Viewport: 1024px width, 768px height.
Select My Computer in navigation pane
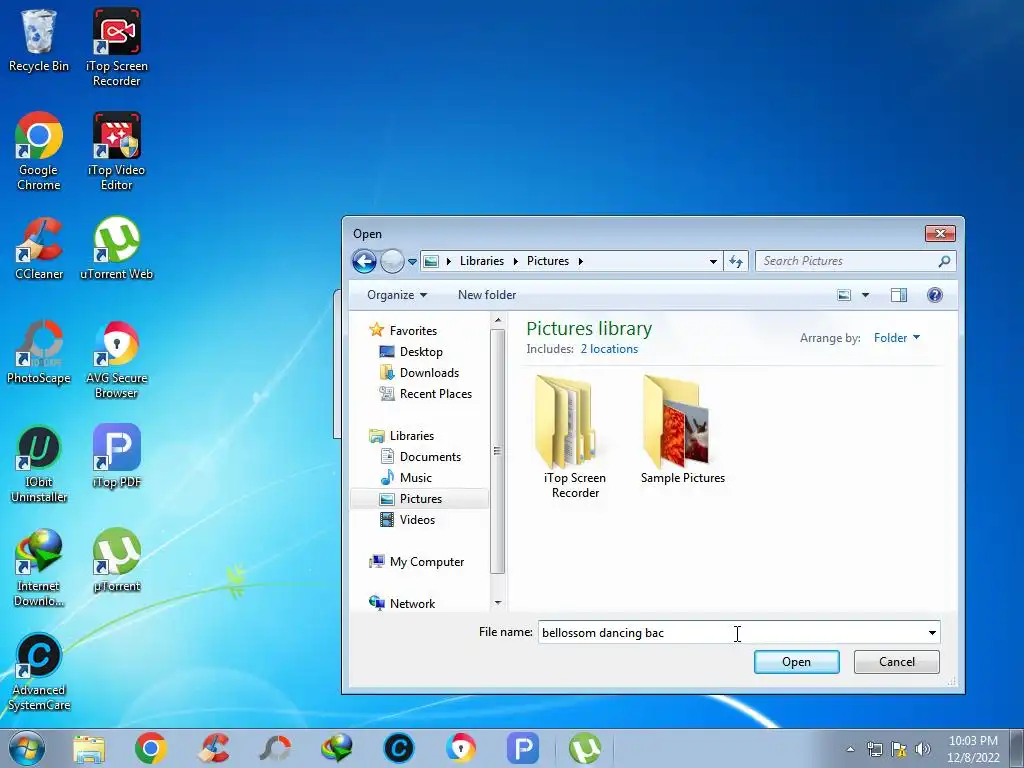[x=416, y=562]
